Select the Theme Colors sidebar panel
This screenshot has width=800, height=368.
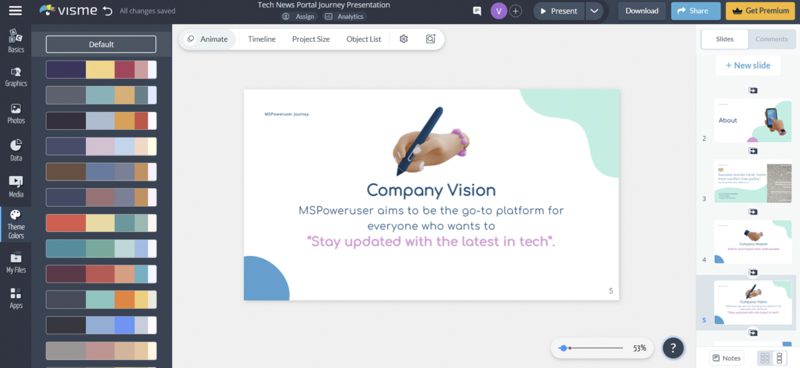coord(16,224)
